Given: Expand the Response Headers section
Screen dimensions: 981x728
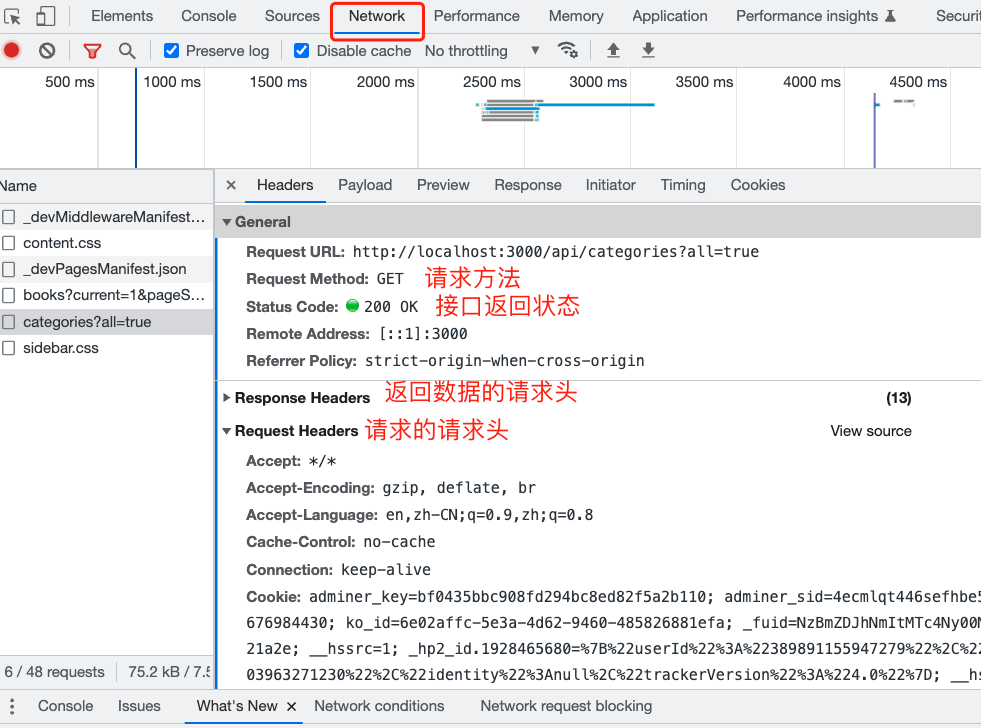Looking at the screenshot, I should (x=227, y=398).
